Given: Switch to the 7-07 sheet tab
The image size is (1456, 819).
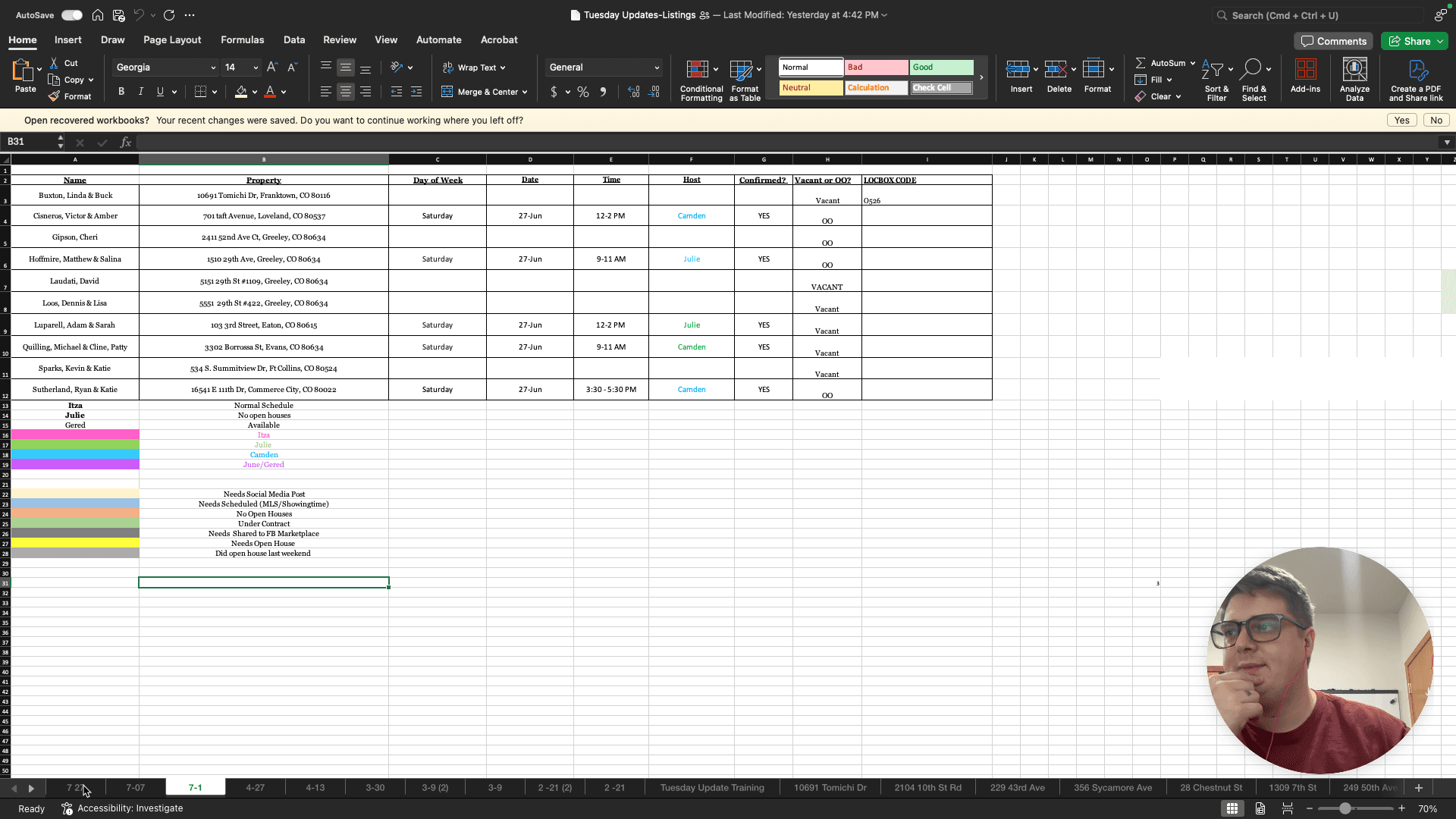Looking at the screenshot, I should pyautogui.click(x=136, y=788).
